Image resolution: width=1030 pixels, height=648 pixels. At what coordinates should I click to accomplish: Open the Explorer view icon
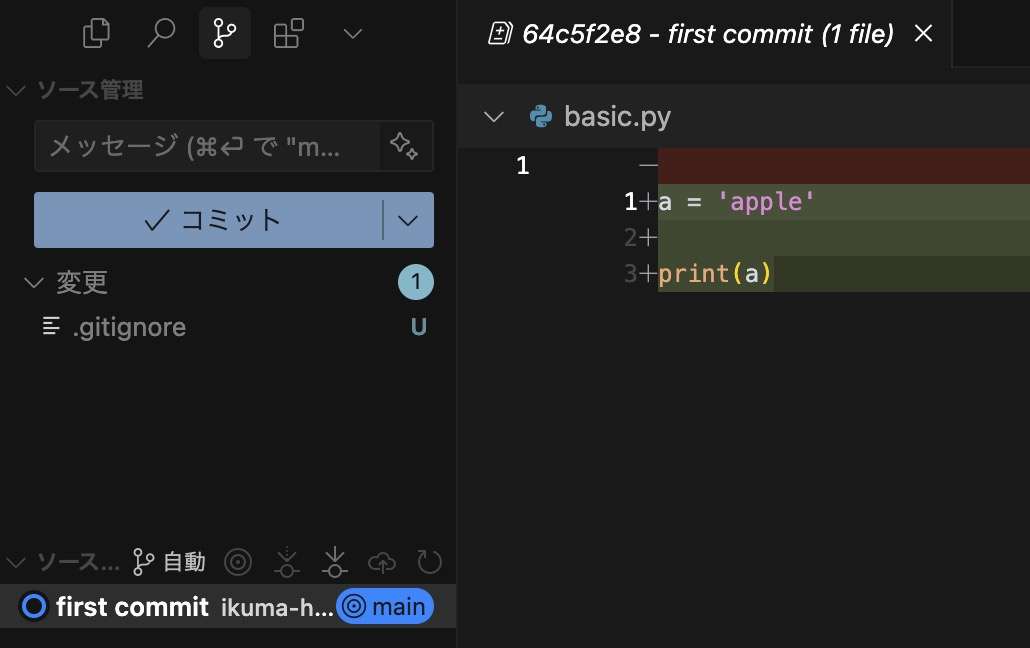tap(96, 33)
